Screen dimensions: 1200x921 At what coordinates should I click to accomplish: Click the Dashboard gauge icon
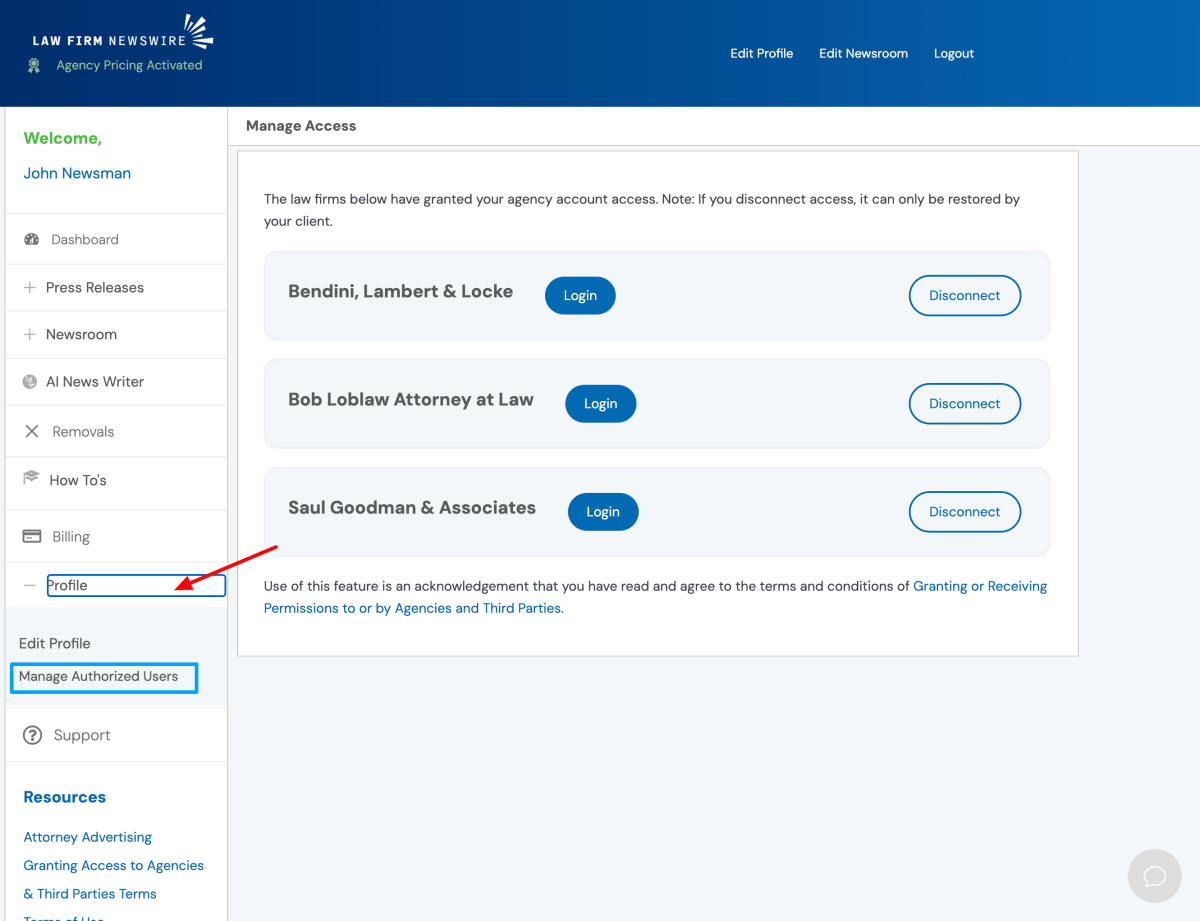coord(31,240)
